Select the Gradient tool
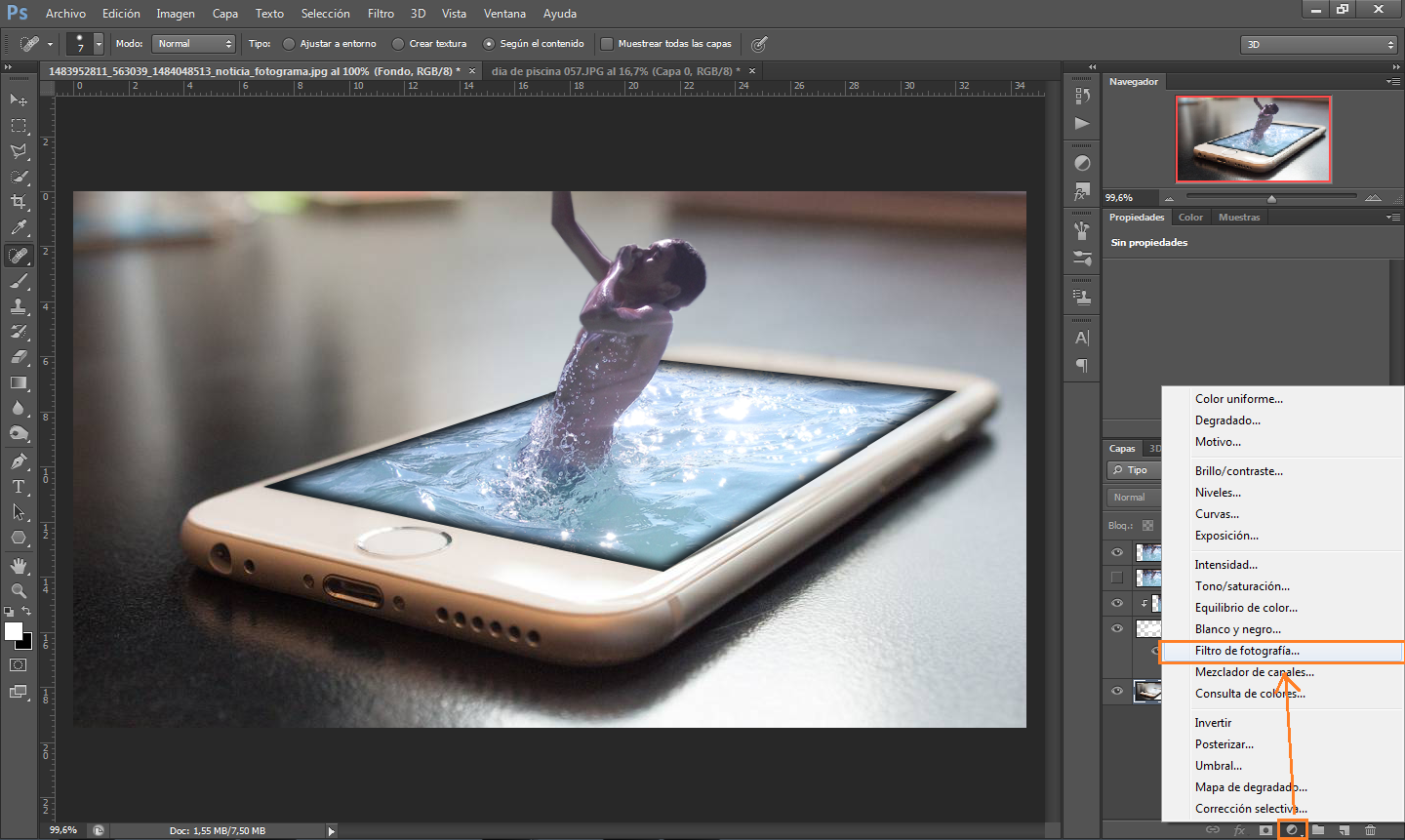The image size is (1405, 840). 19,382
